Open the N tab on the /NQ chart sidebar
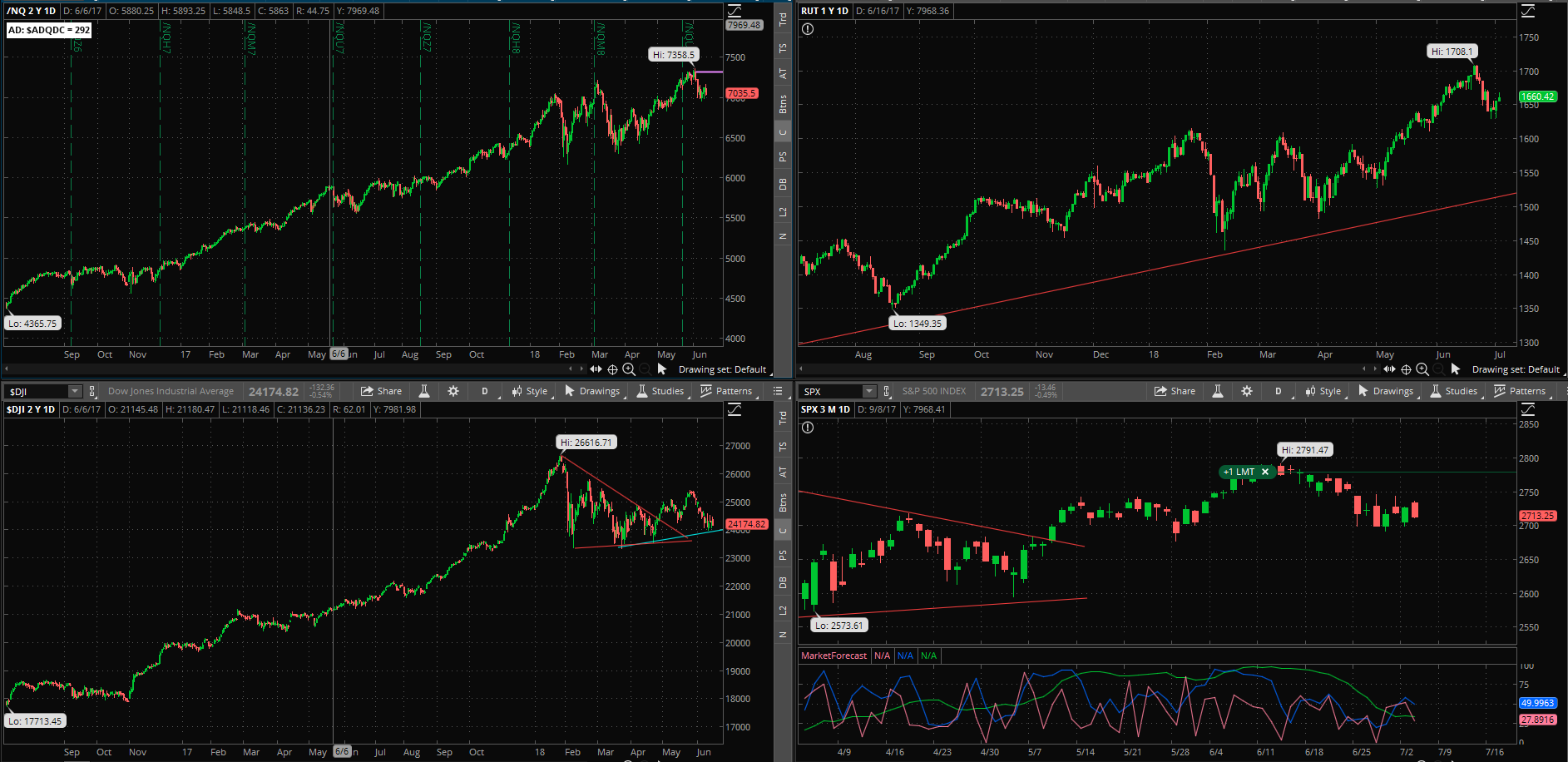The height and width of the screenshot is (762, 1568). pos(783,236)
